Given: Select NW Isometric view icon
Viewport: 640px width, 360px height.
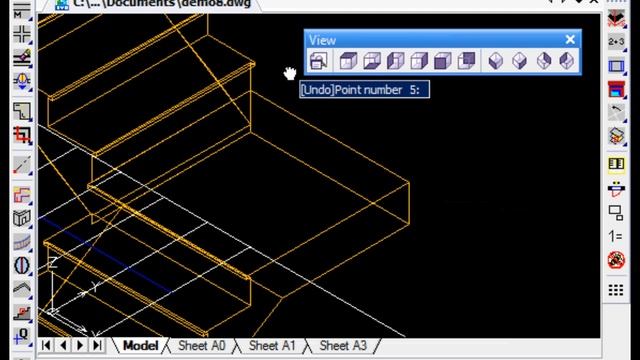Looking at the screenshot, I should (567, 61).
